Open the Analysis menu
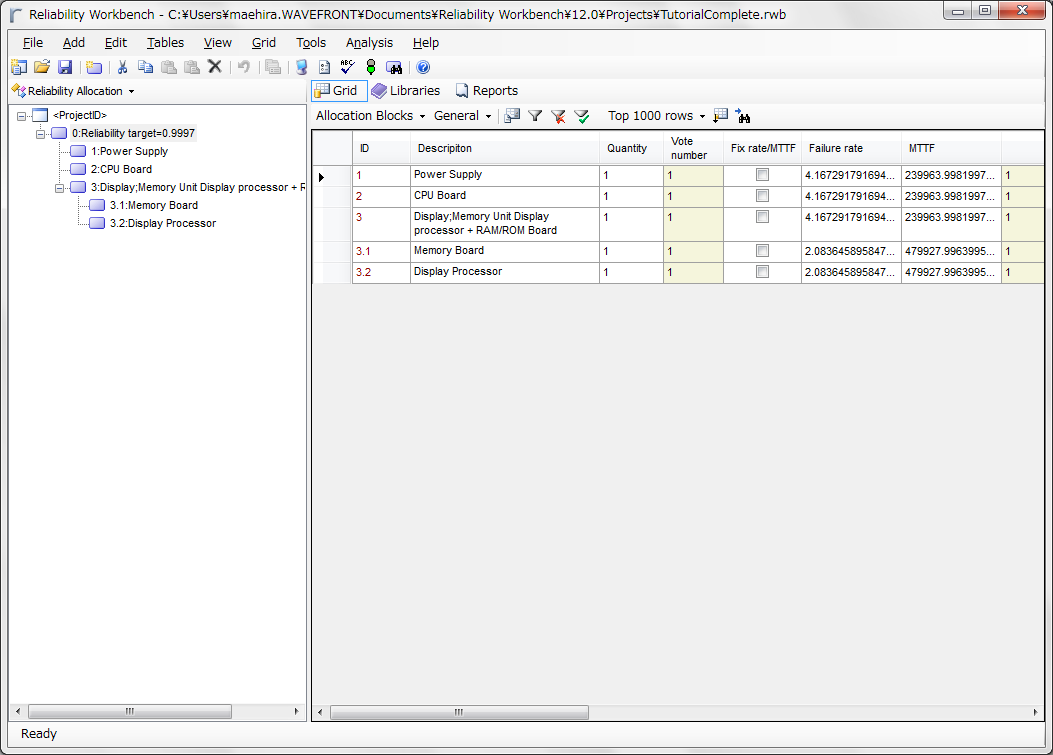The height and width of the screenshot is (755, 1053). pyautogui.click(x=369, y=43)
